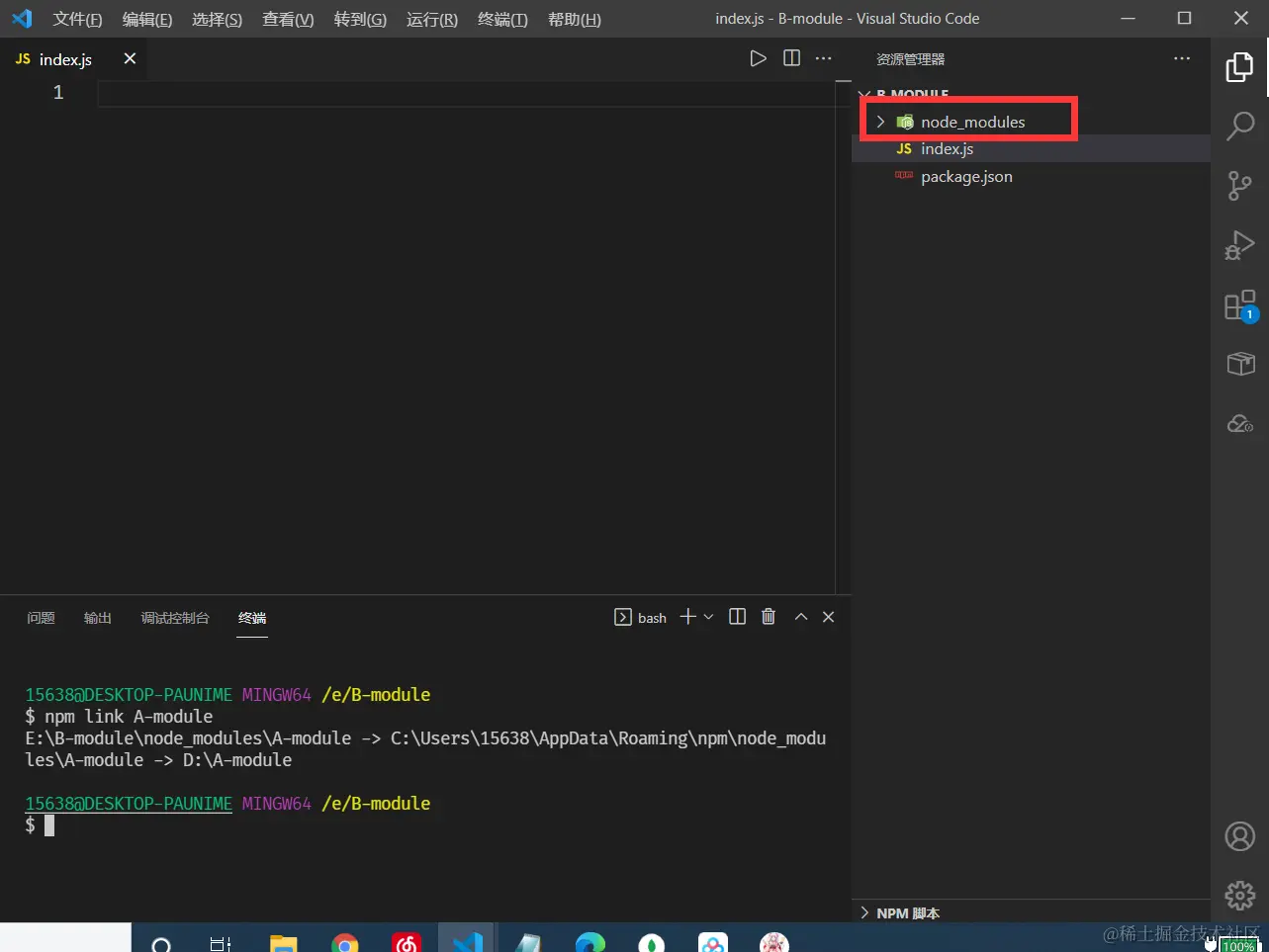This screenshot has width=1269, height=952.
Task: Select index.js in the file explorer
Action: 1031,148
